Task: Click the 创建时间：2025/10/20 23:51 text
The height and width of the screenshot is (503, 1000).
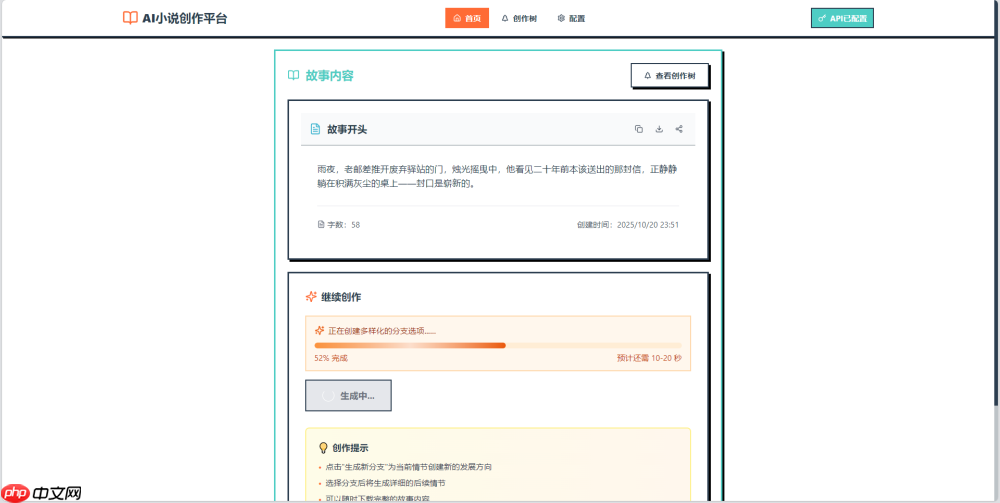Action: click(628, 224)
